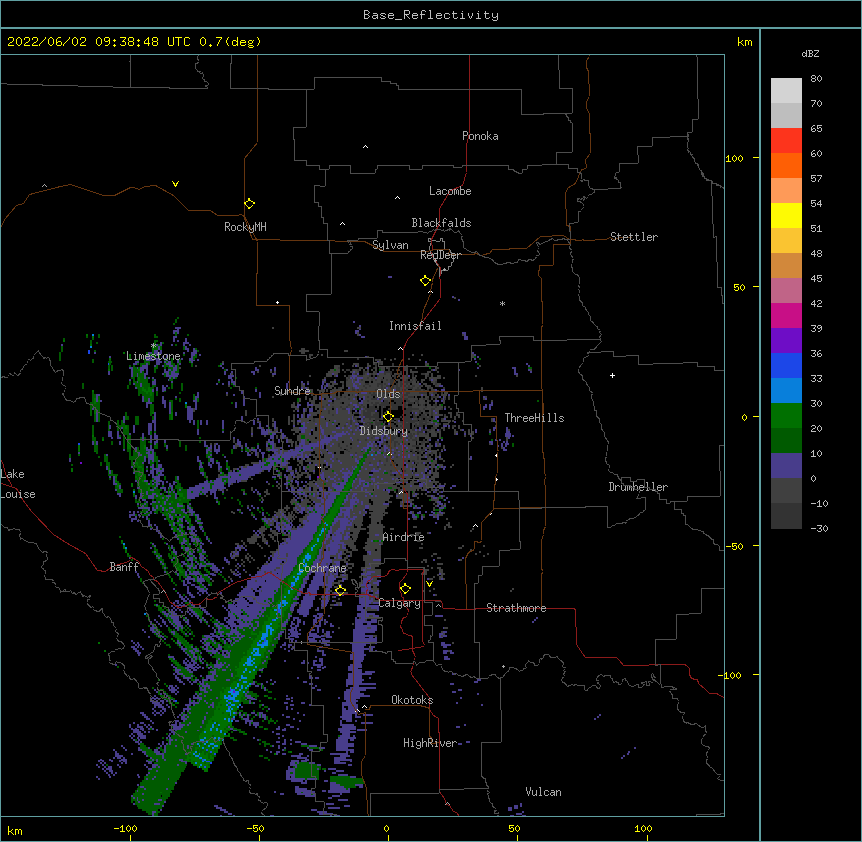Select the slate purple 0-10 dBZ swatch
862x842 pixels.
[786, 466]
